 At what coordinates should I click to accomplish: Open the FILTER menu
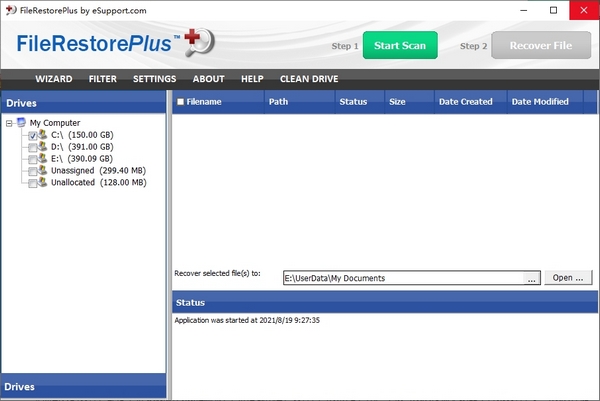pyautogui.click(x=103, y=79)
